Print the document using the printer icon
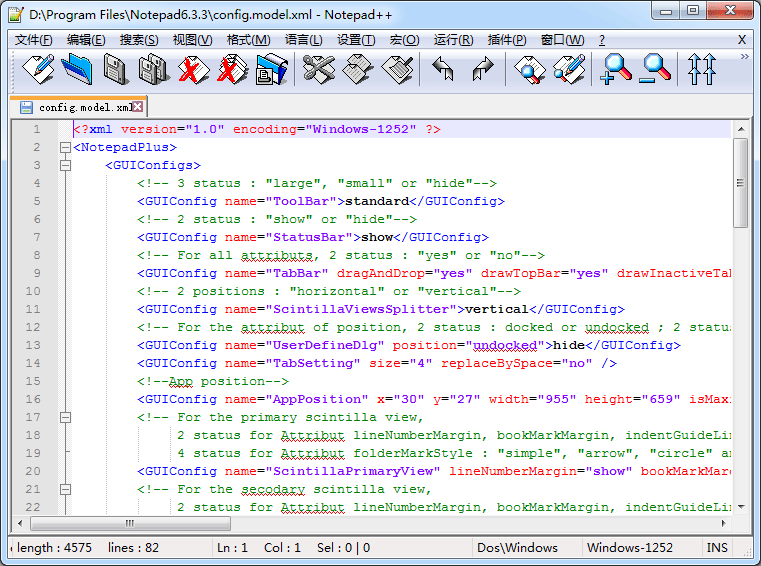Screen dimensions: 761x566 tap(271, 69)
